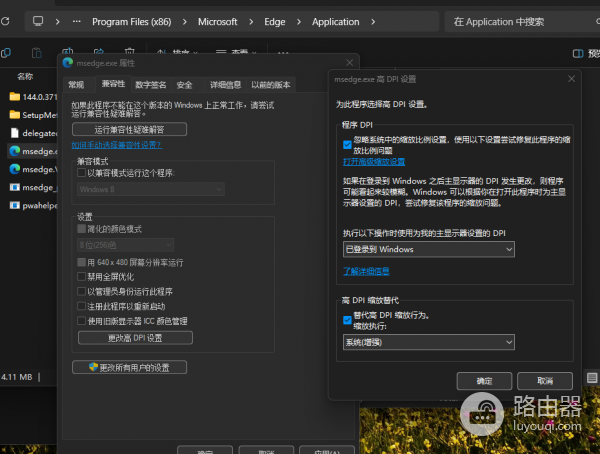Click the Application search box
Image resolution: width=600 pixels, height=454 pixels.
click(x=520, y=22)
